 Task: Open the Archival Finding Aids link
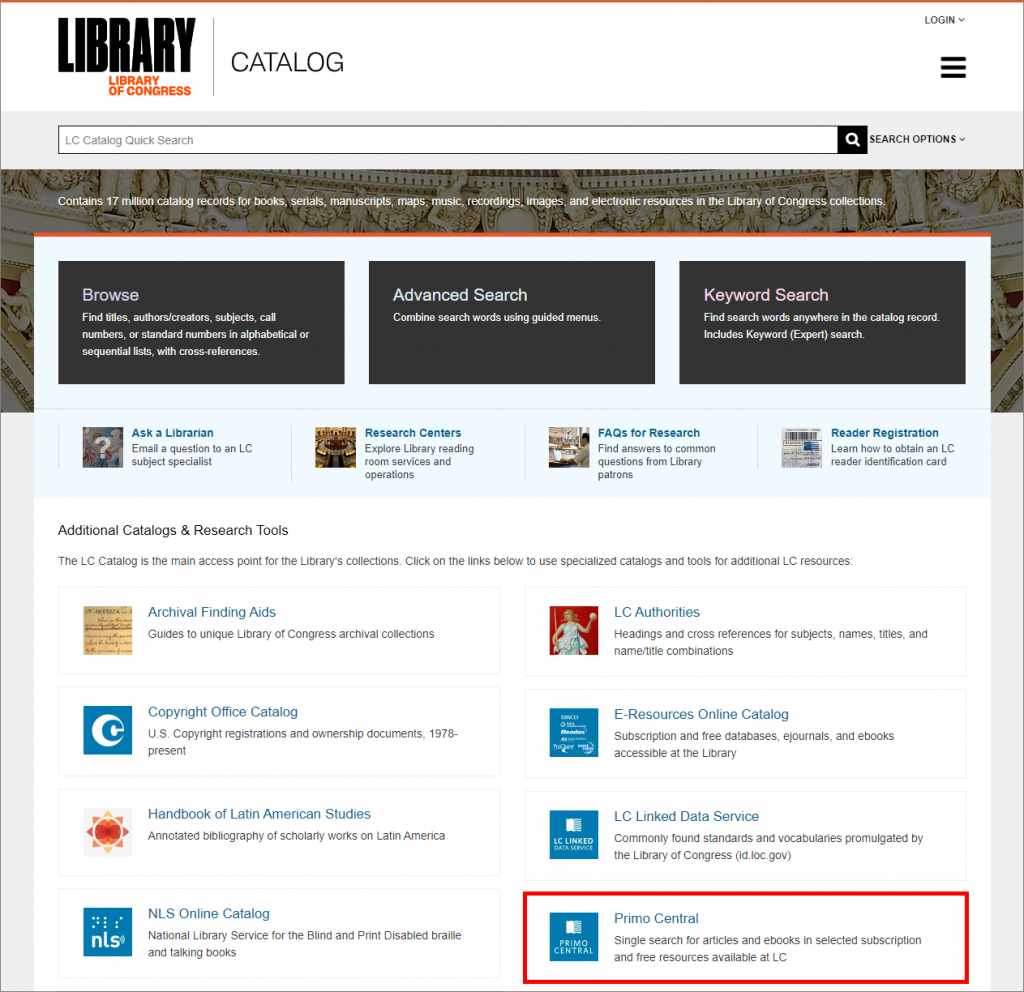212,612
